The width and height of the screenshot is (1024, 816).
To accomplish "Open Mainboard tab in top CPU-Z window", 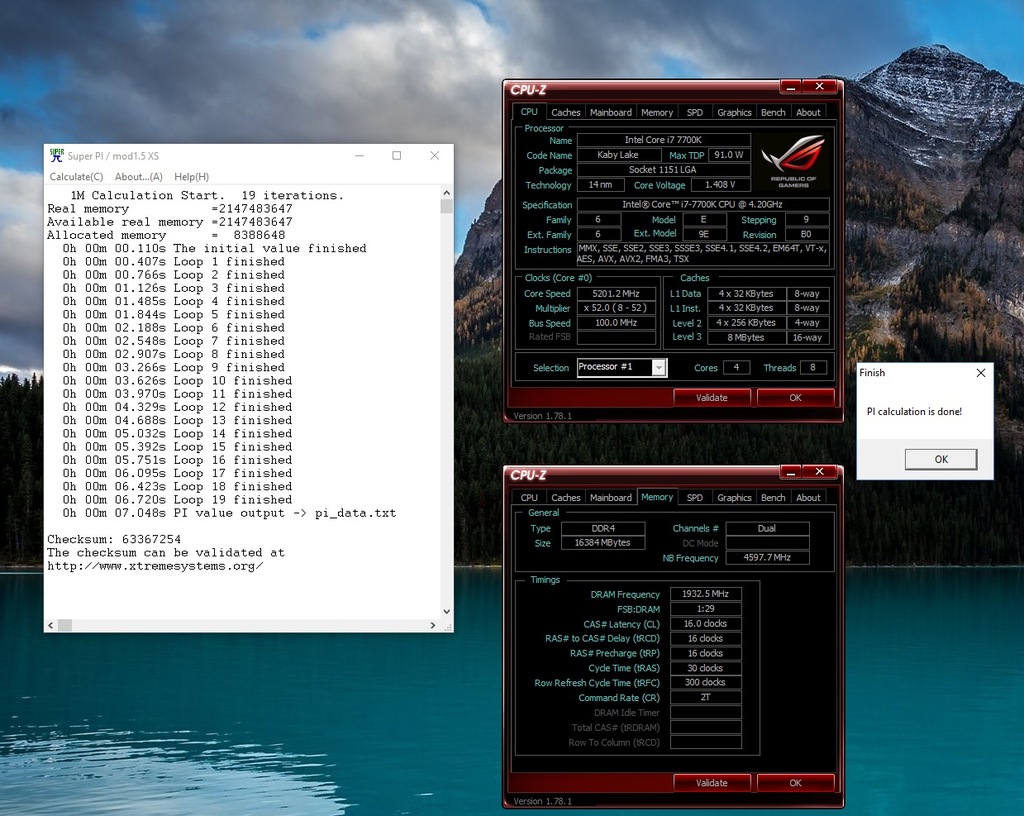I will tap(611, 112).
